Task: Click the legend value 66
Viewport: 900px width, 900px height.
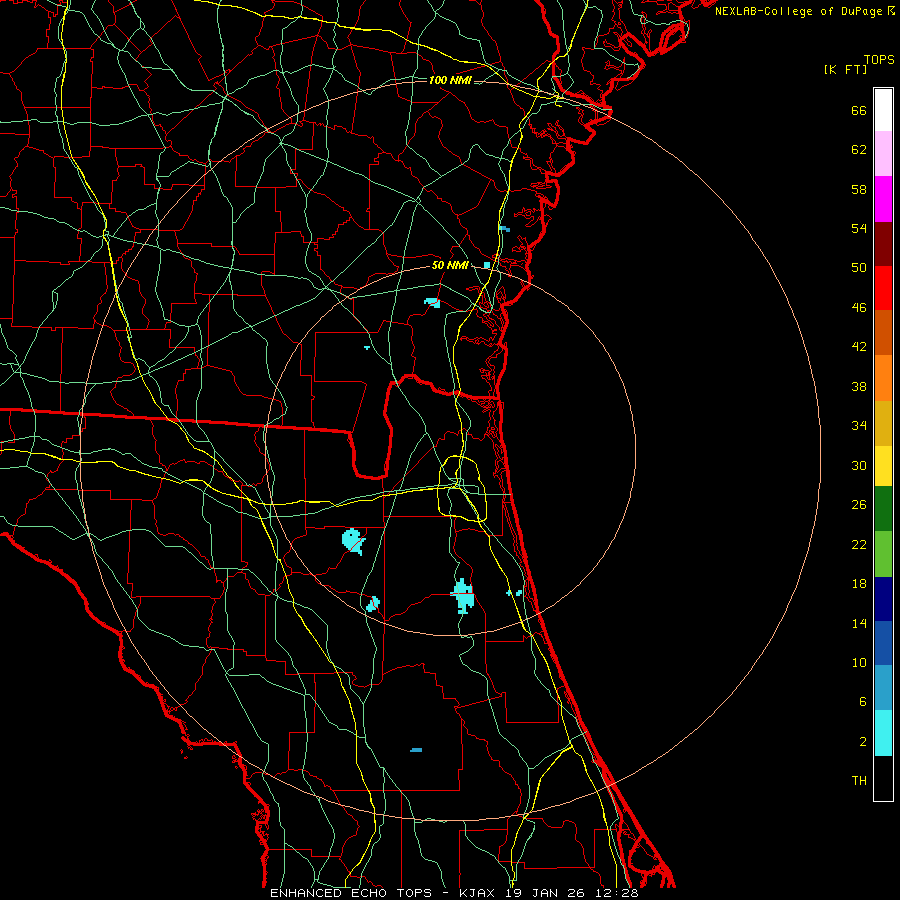Action: [859, 110]
